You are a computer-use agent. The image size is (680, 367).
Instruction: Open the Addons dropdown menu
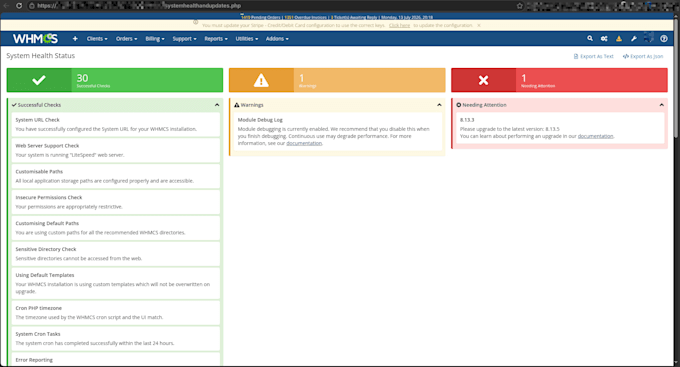click(x=277, y=39)
